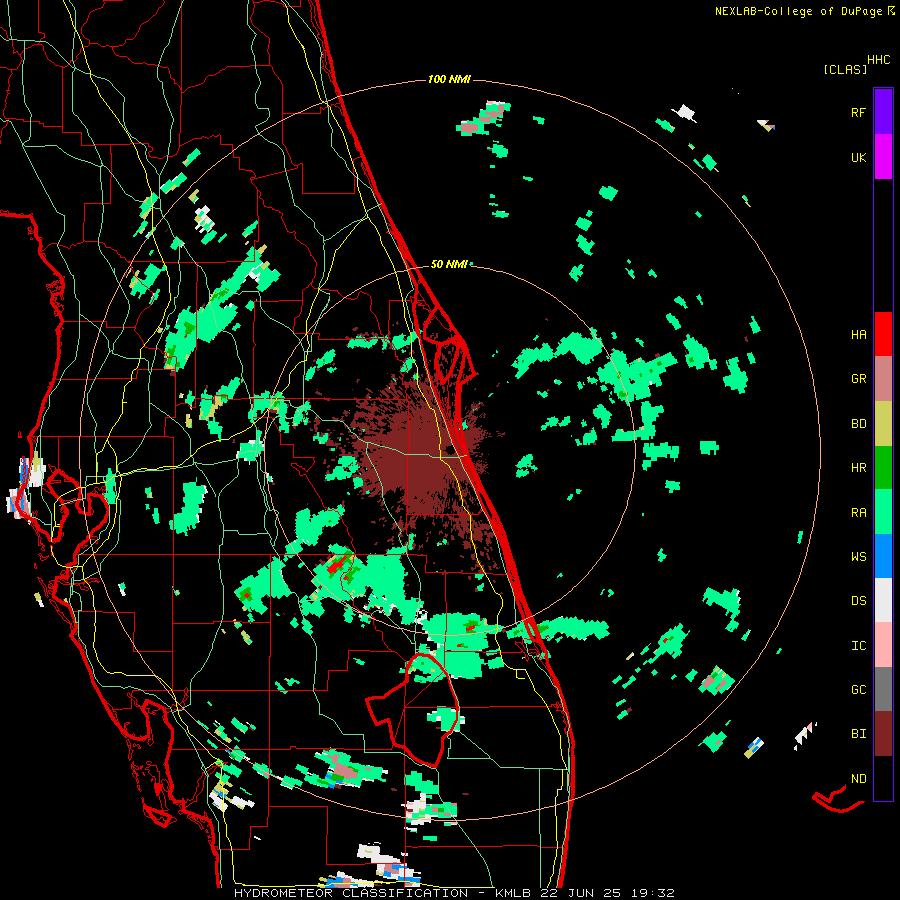
Task: Click the RA legend label
Action: tap(858, 512)
